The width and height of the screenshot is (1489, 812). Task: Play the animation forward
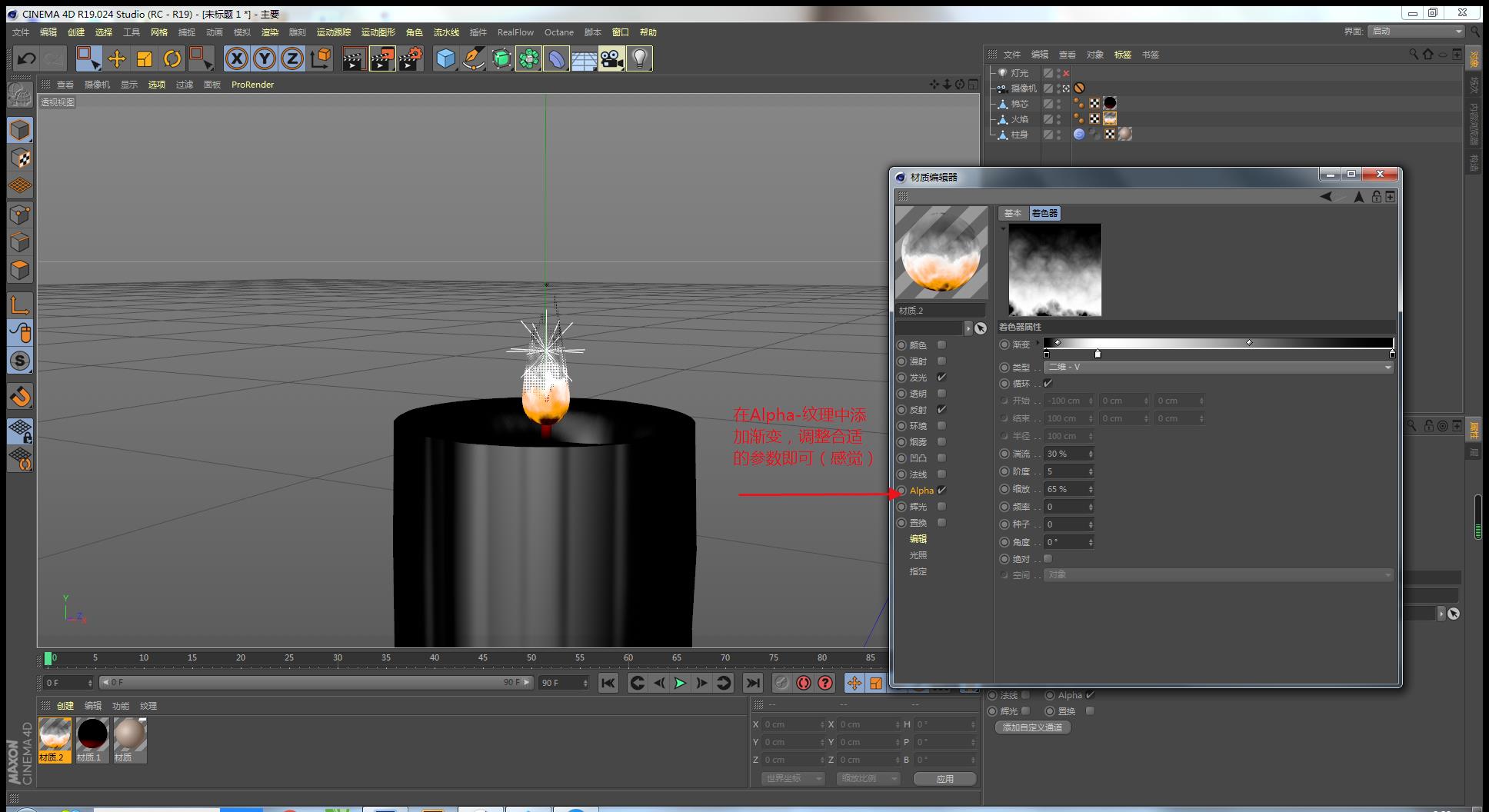[681, 683]
